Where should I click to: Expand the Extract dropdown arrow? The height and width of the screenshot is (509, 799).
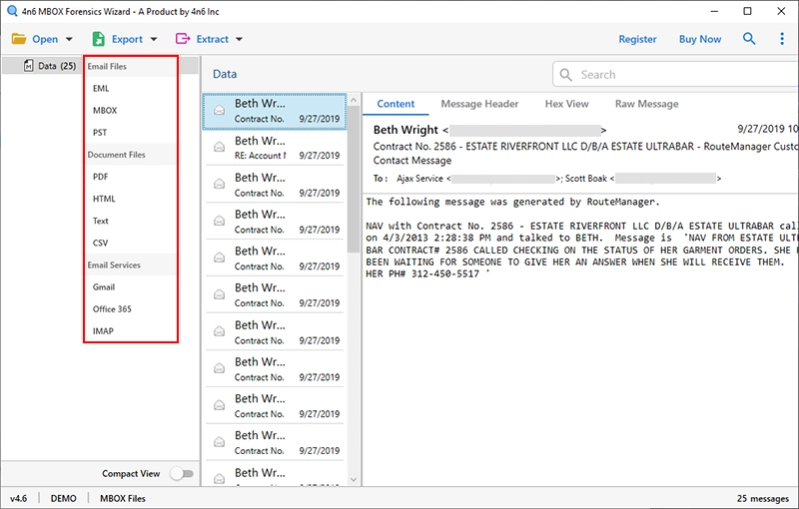pyautogui.click(x=239, y=39)
